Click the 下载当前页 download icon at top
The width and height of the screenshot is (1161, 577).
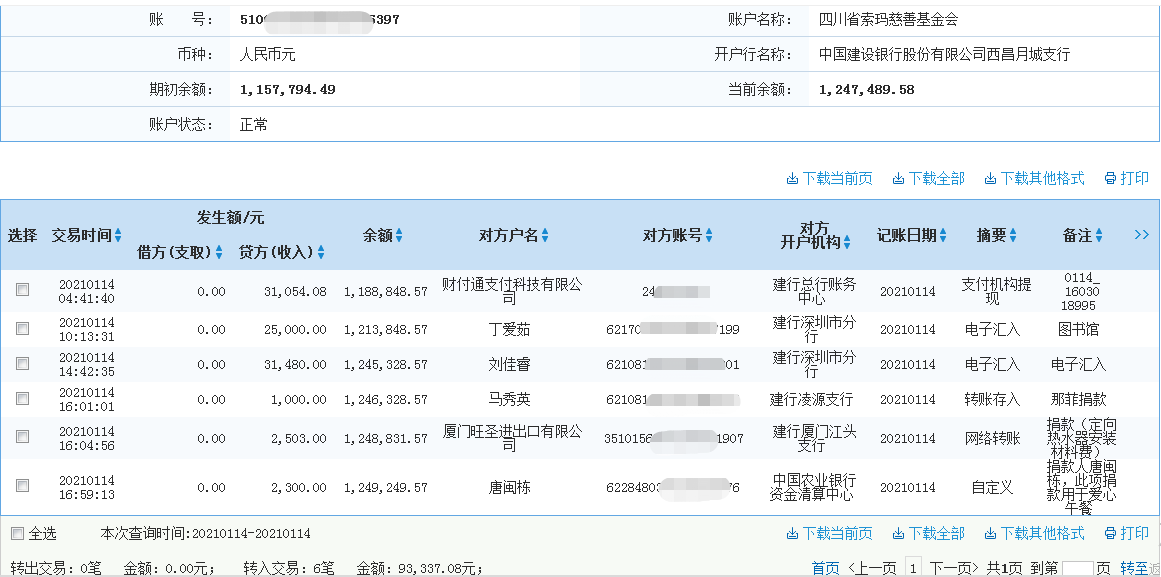click(790, 178)
